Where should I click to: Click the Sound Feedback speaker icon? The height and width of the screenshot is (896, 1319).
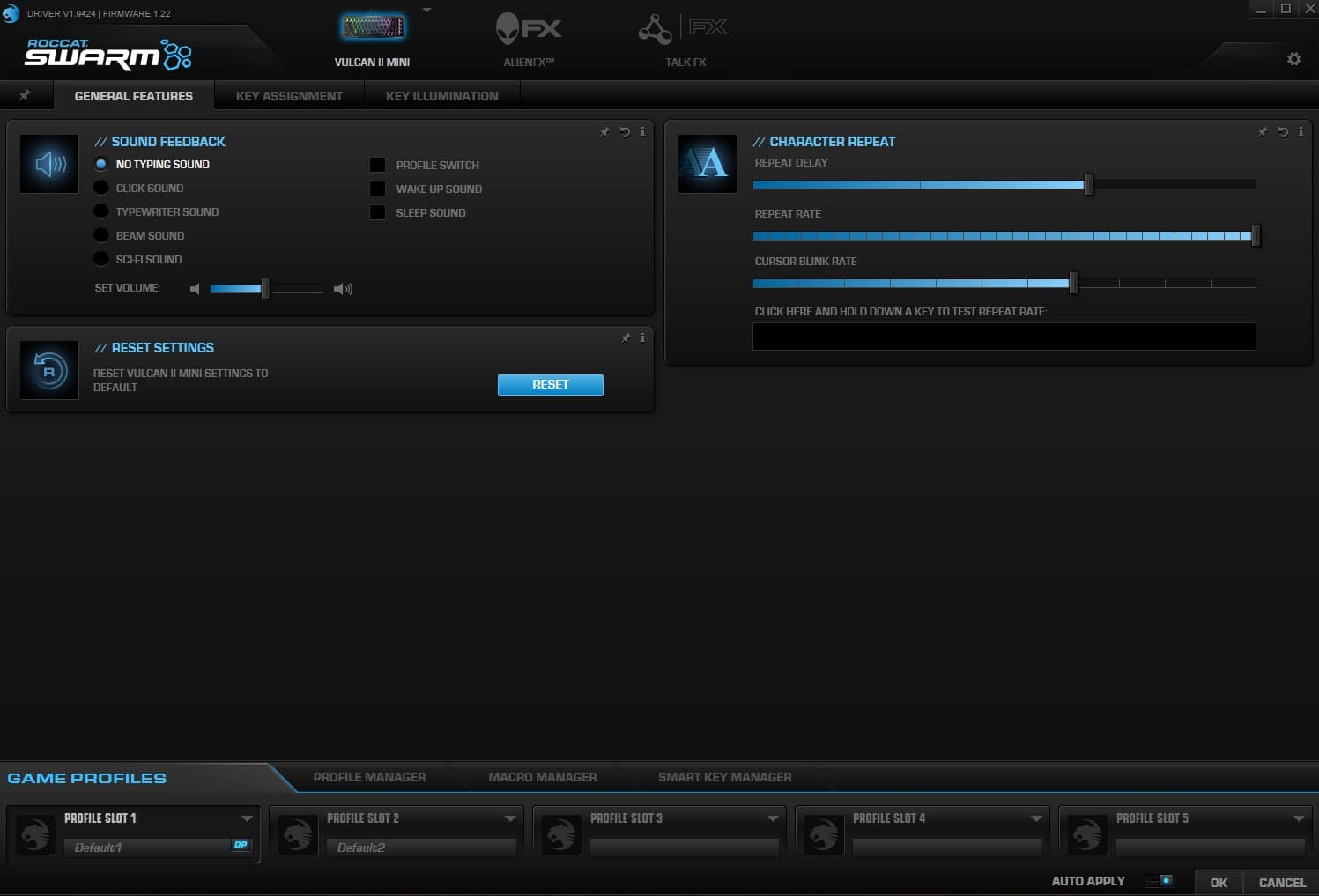point(49,164)
